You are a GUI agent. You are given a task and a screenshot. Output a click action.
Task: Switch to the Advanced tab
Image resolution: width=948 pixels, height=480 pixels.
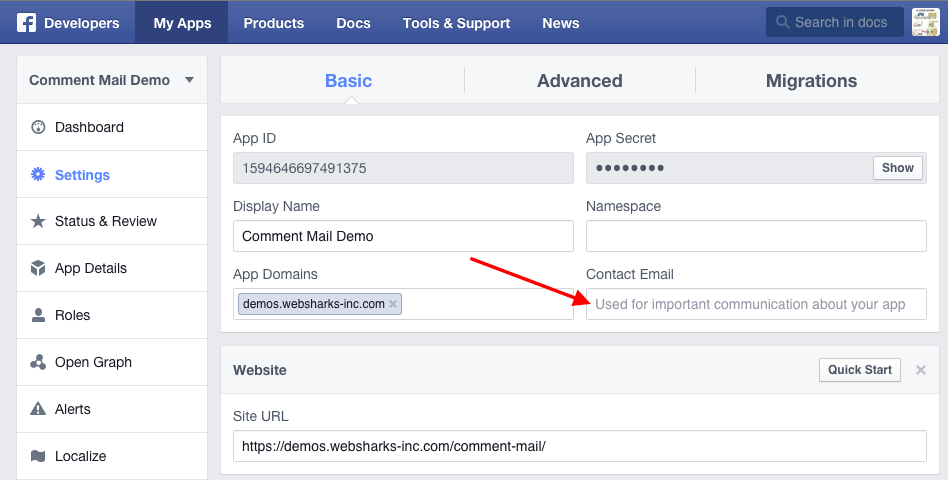580,80
